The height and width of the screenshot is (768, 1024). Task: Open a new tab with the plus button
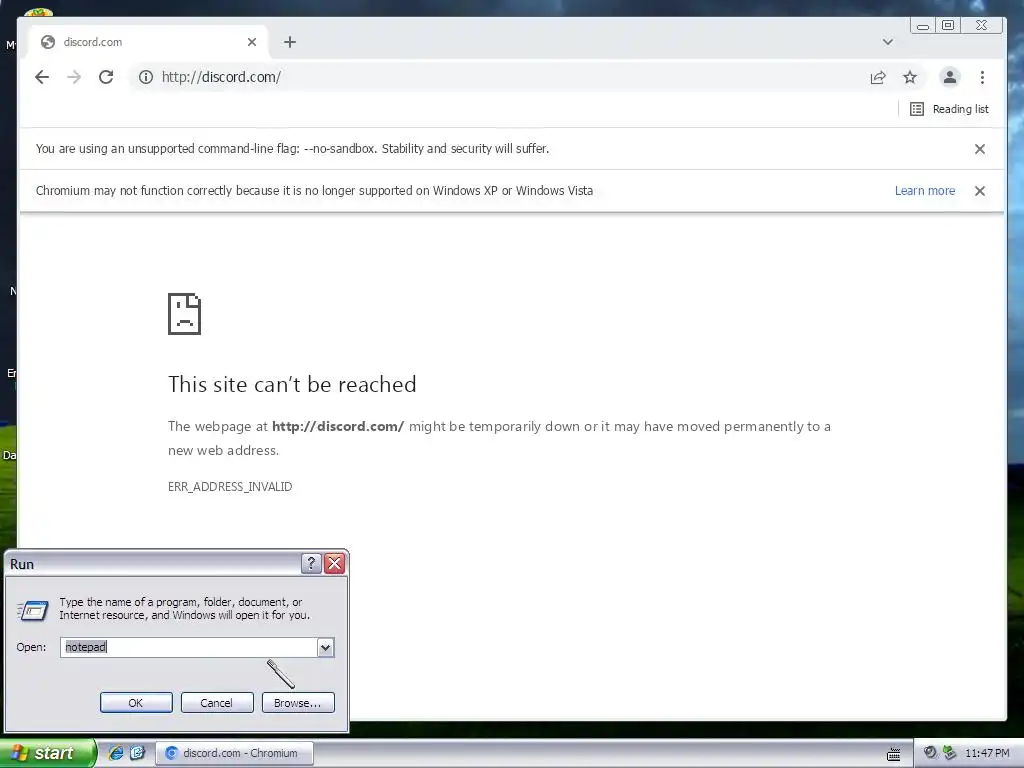click(x=290, y=42)
